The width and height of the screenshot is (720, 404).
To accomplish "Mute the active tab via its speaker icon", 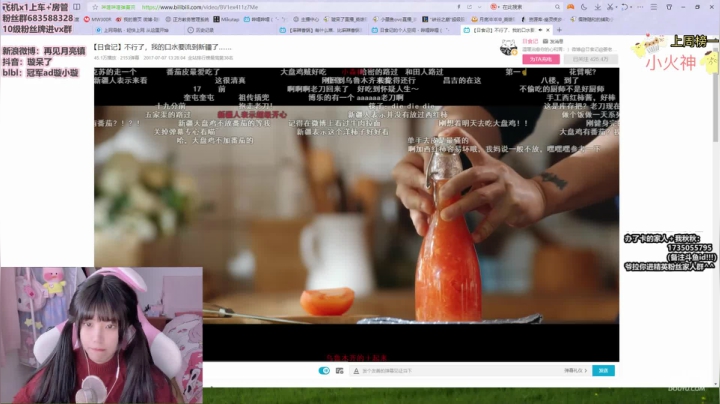I will coord(540,30).
